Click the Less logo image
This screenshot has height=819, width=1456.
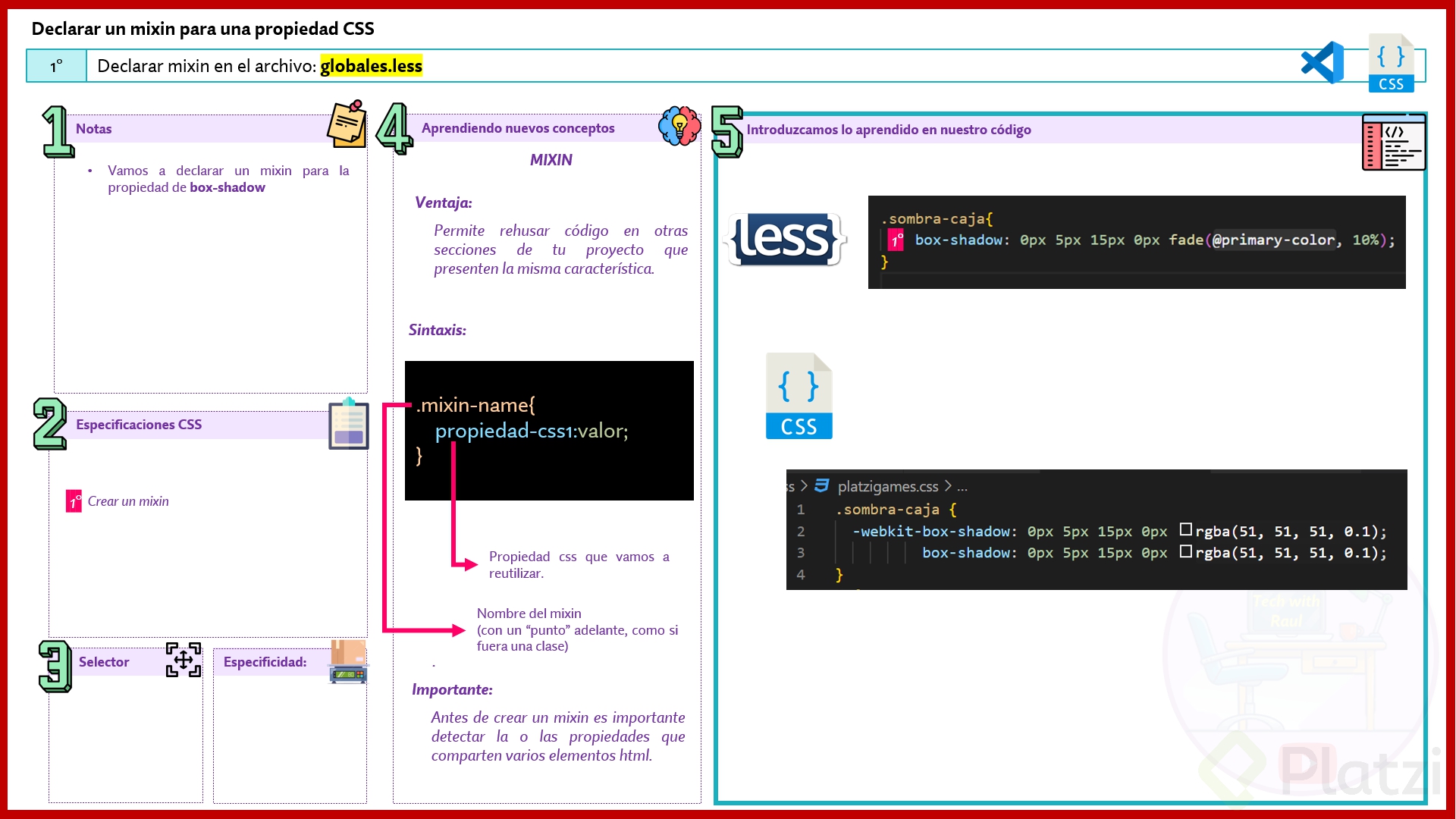pos(786,240)
